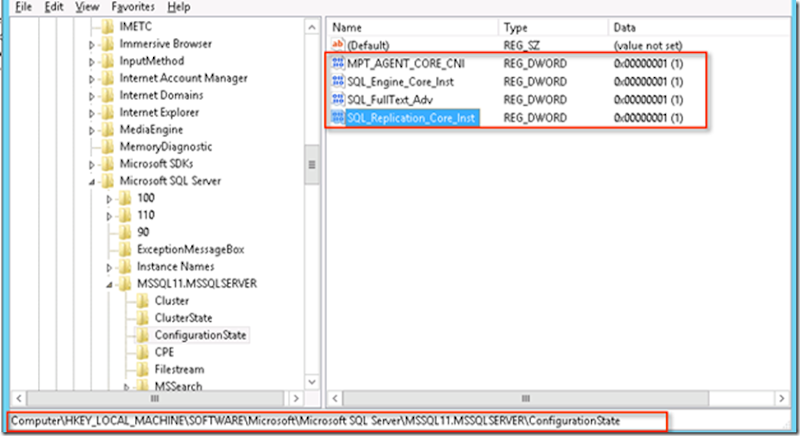Viewport: 800px width, 436px height.
Task: Collapse the Microsoft SQL Server key
Action: (x=92, y=182)
